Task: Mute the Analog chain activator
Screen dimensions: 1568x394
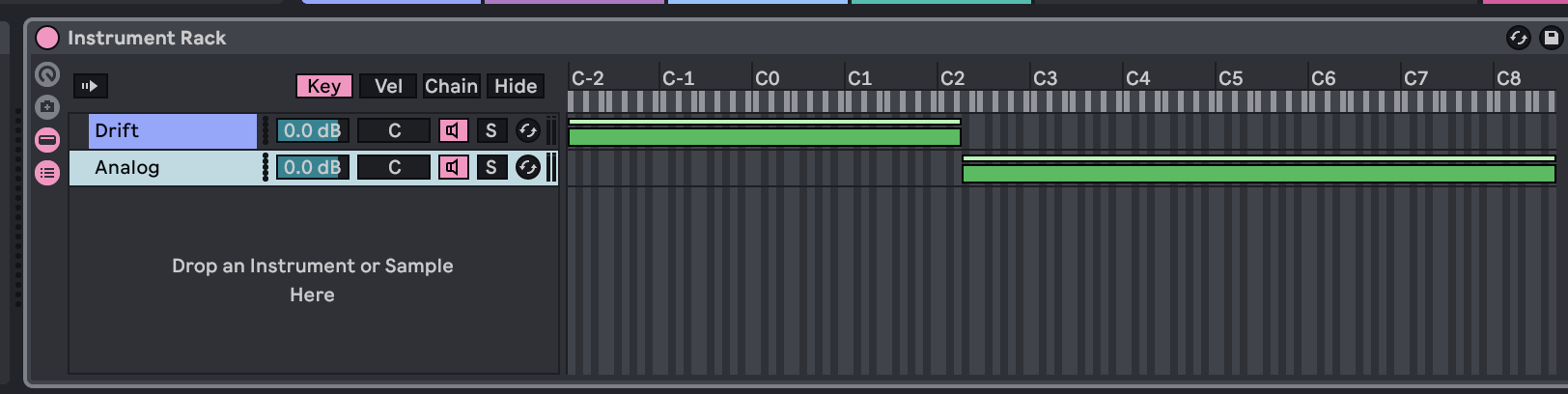Action: click(x=453, y=167)
